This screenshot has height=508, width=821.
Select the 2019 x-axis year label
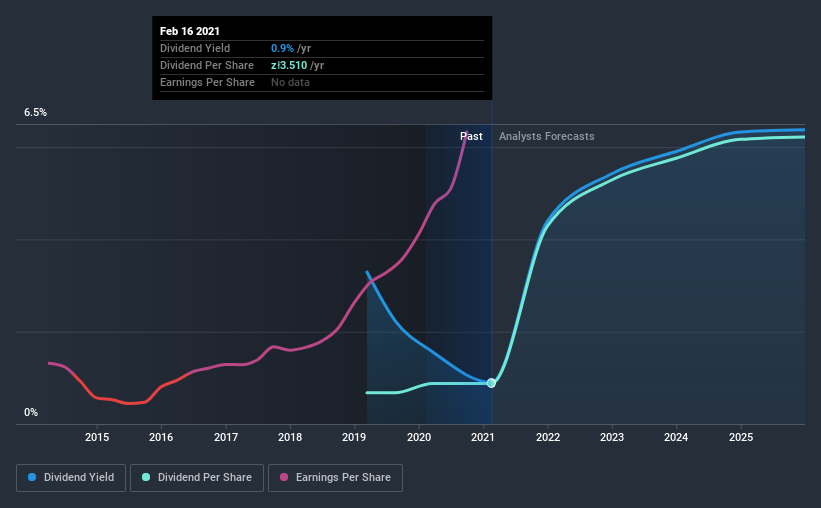point(354,437)
